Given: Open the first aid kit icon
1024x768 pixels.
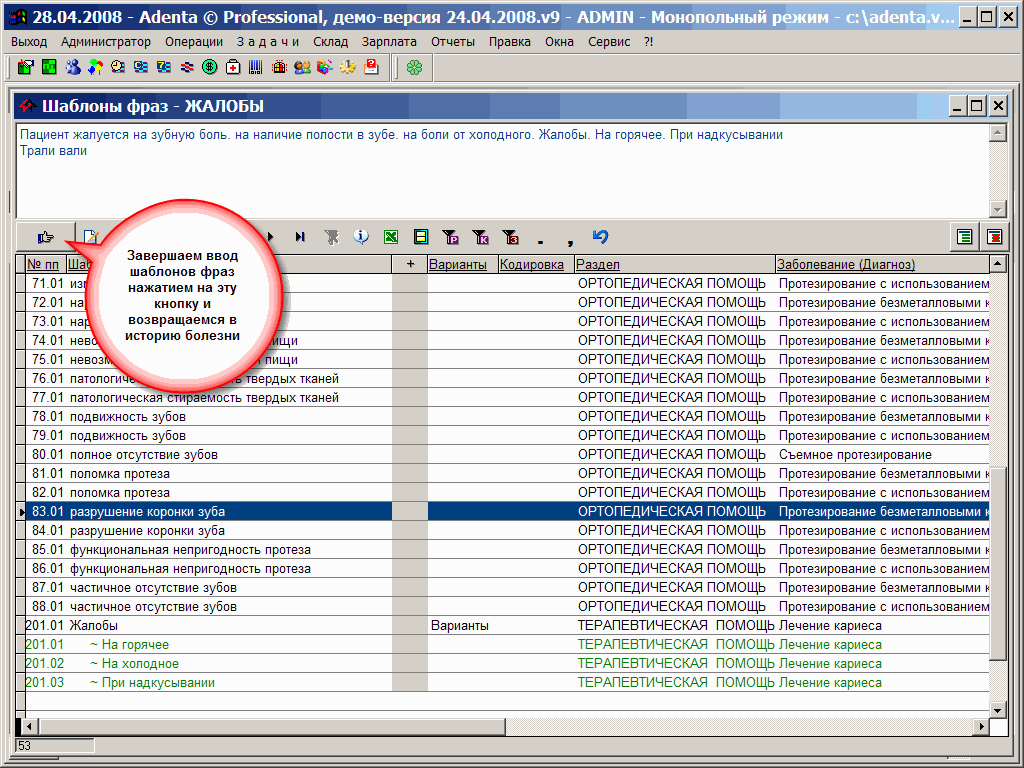Looking at the screenshot, I should click(x=233, y=67).
